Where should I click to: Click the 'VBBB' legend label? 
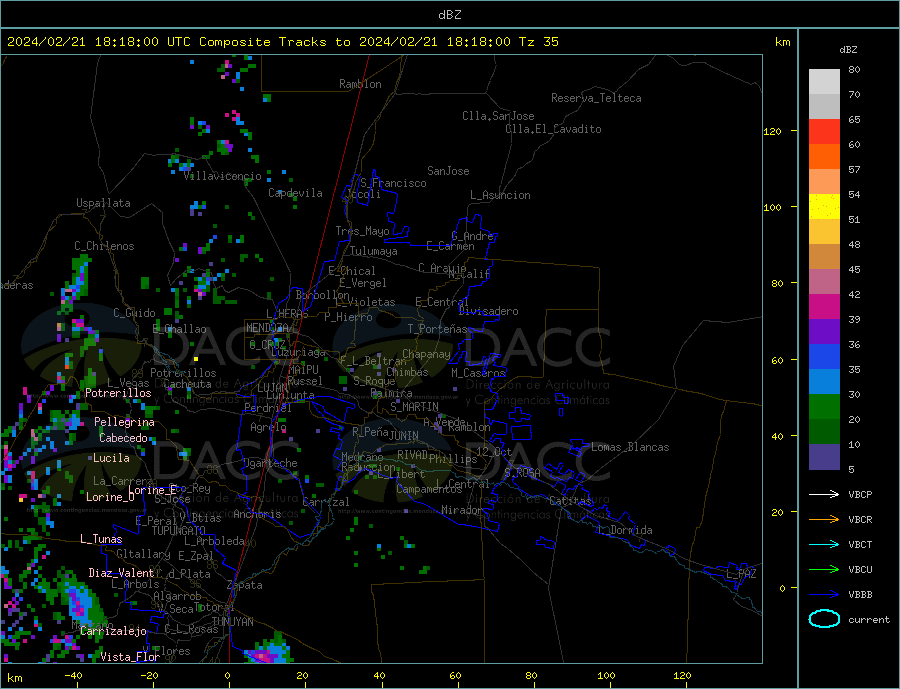coord(860,595)
